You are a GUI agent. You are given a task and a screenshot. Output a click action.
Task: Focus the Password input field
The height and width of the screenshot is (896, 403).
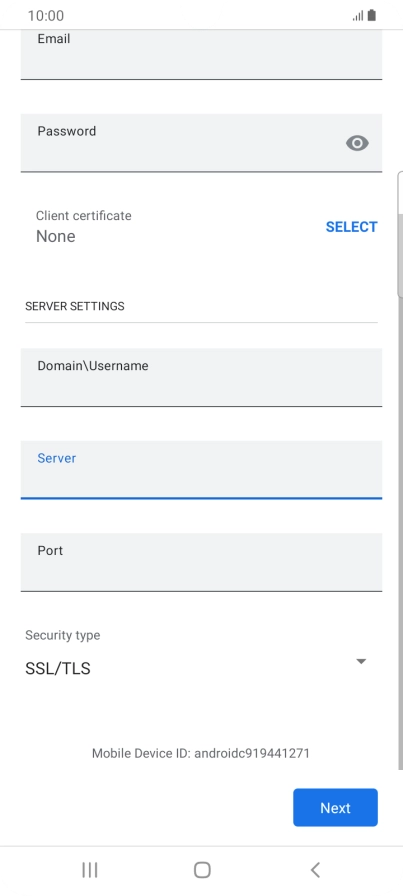click(201, 143)
